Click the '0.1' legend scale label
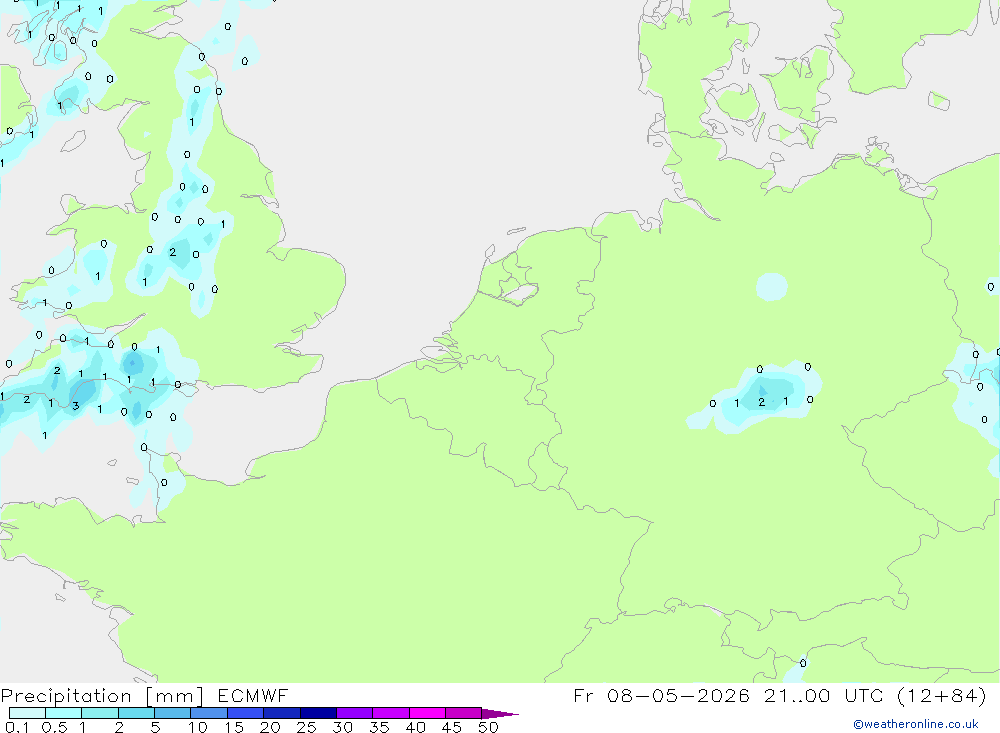The image size is (1000, 733). [x=16, y=727]
